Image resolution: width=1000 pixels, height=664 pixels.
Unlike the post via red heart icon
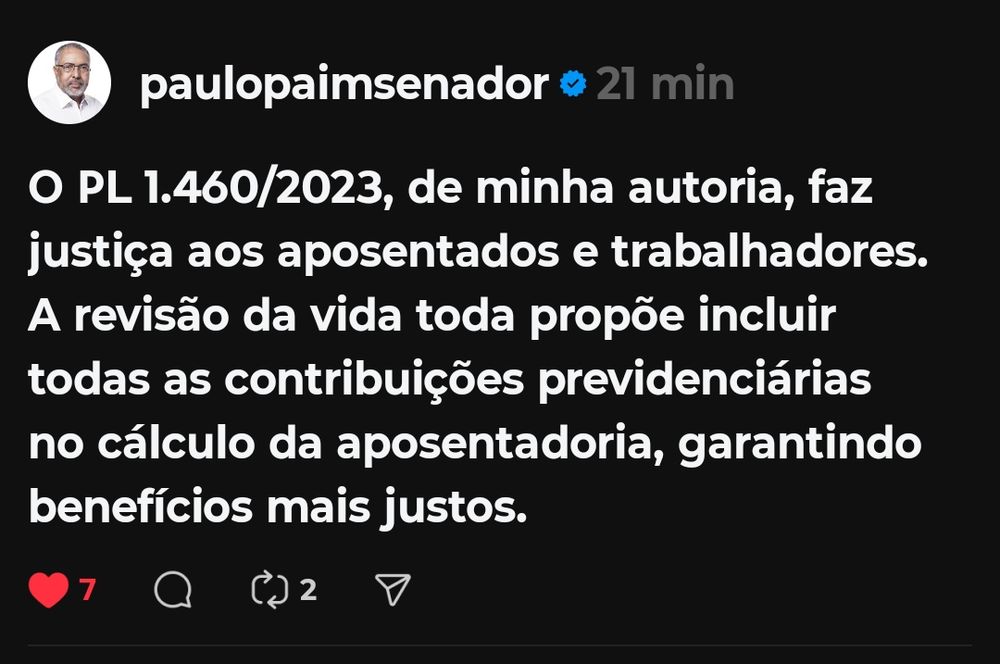[48, 589]
